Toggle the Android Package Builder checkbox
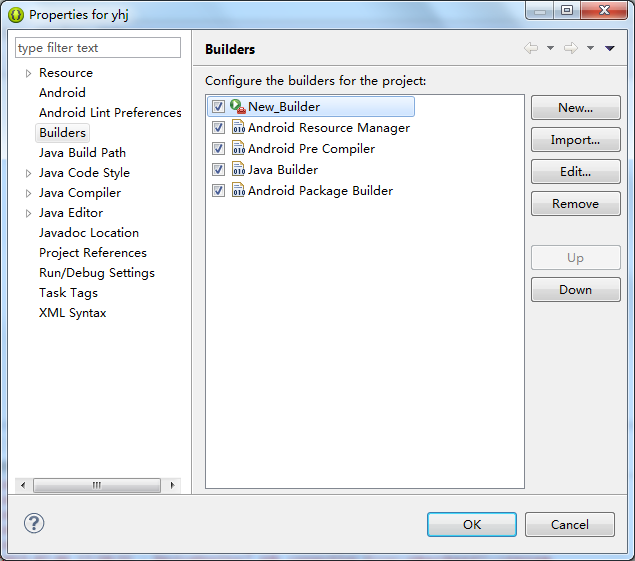 (x=218, y=190)
